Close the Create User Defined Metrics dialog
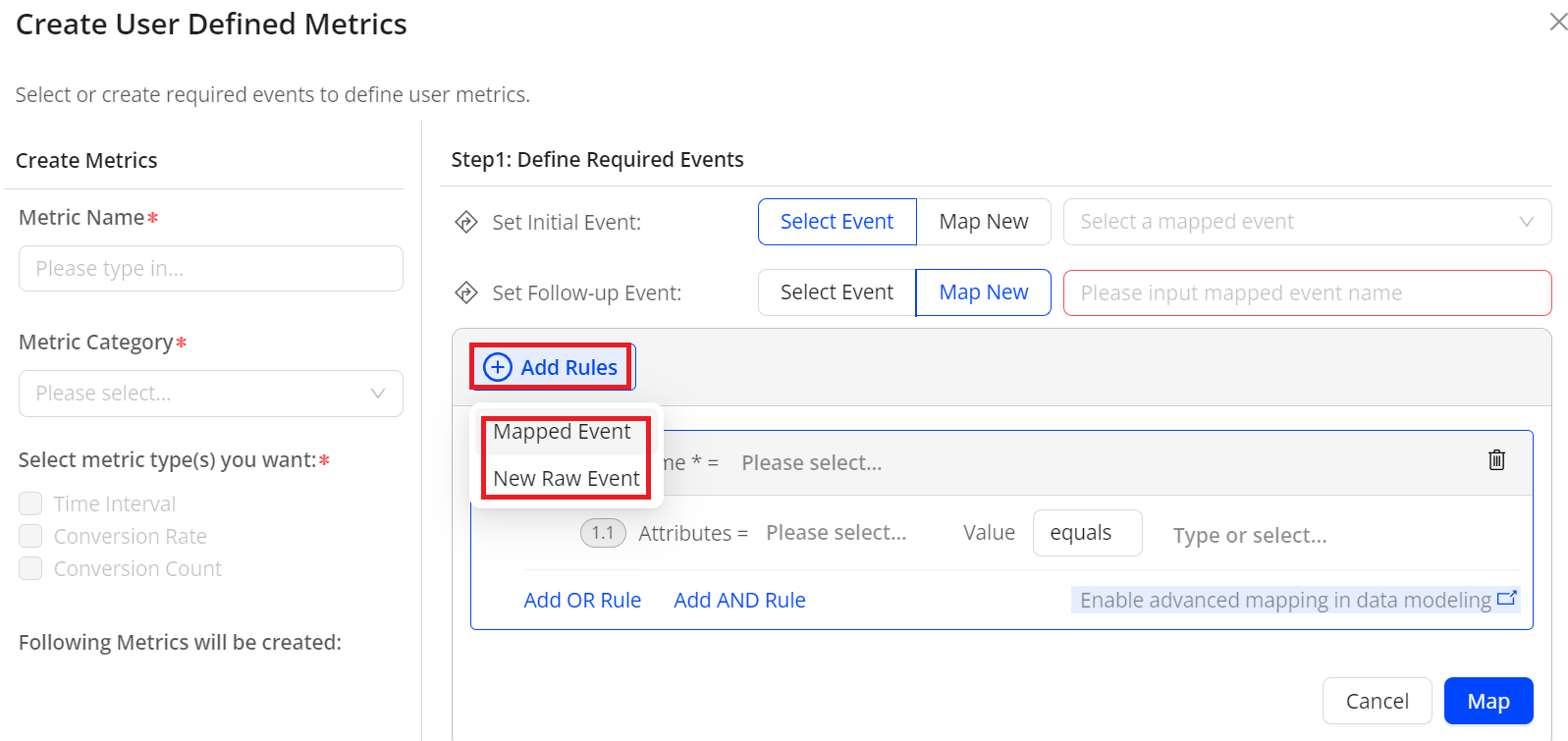 coord(1558,22)
